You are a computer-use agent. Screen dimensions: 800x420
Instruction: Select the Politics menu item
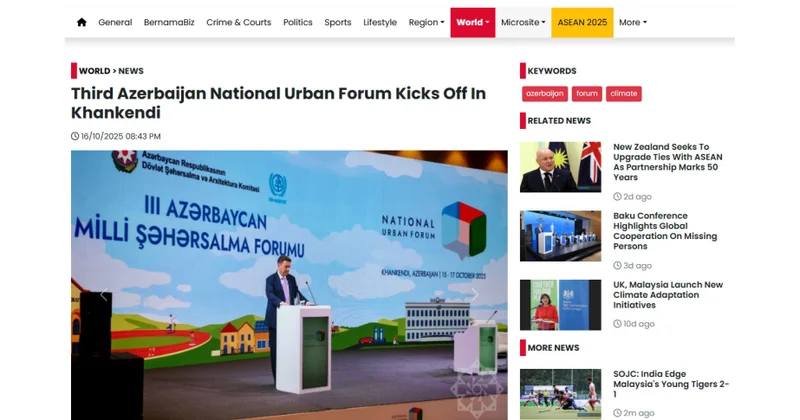297,22
